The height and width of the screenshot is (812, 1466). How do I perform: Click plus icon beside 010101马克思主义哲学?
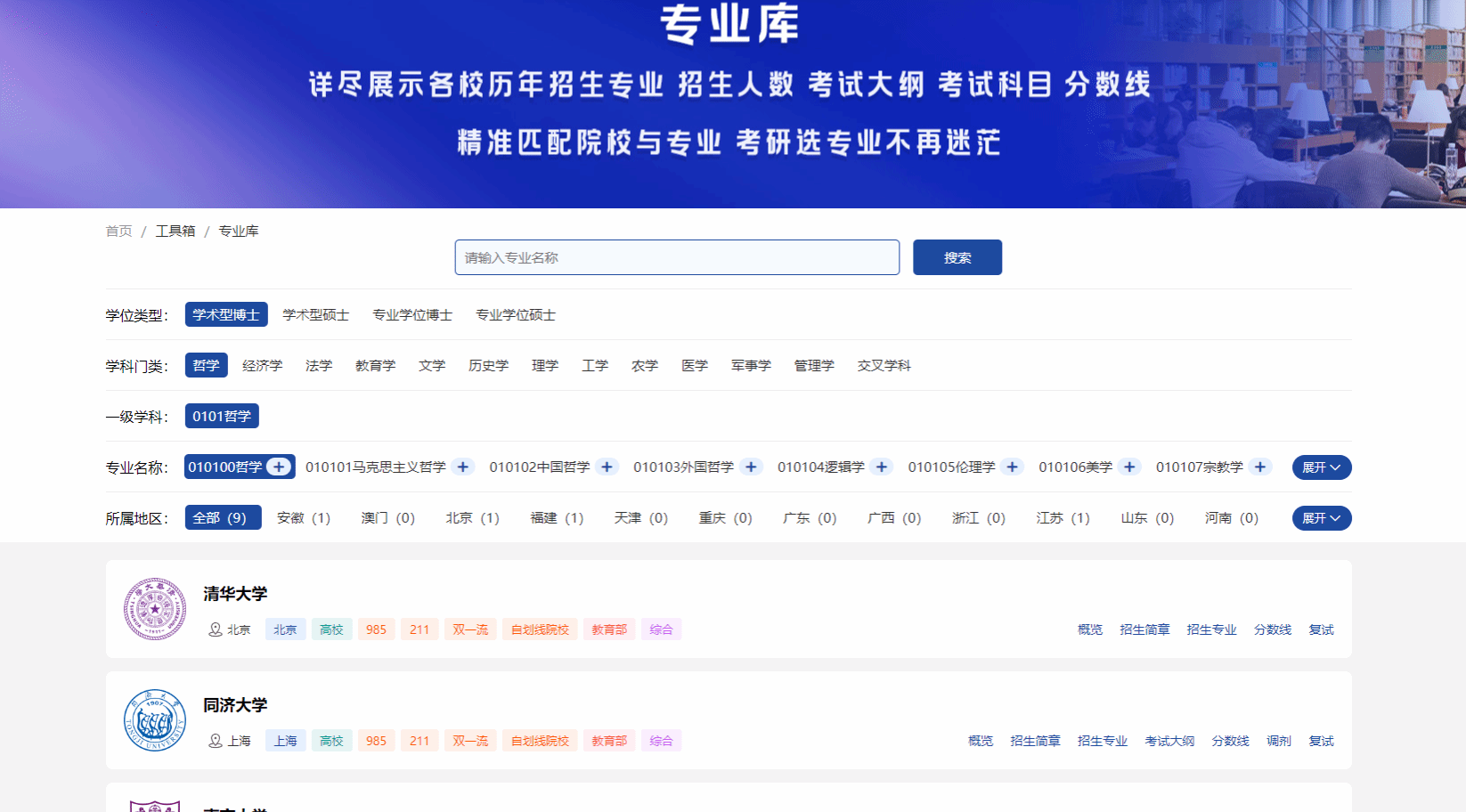[x=462, y=467]
